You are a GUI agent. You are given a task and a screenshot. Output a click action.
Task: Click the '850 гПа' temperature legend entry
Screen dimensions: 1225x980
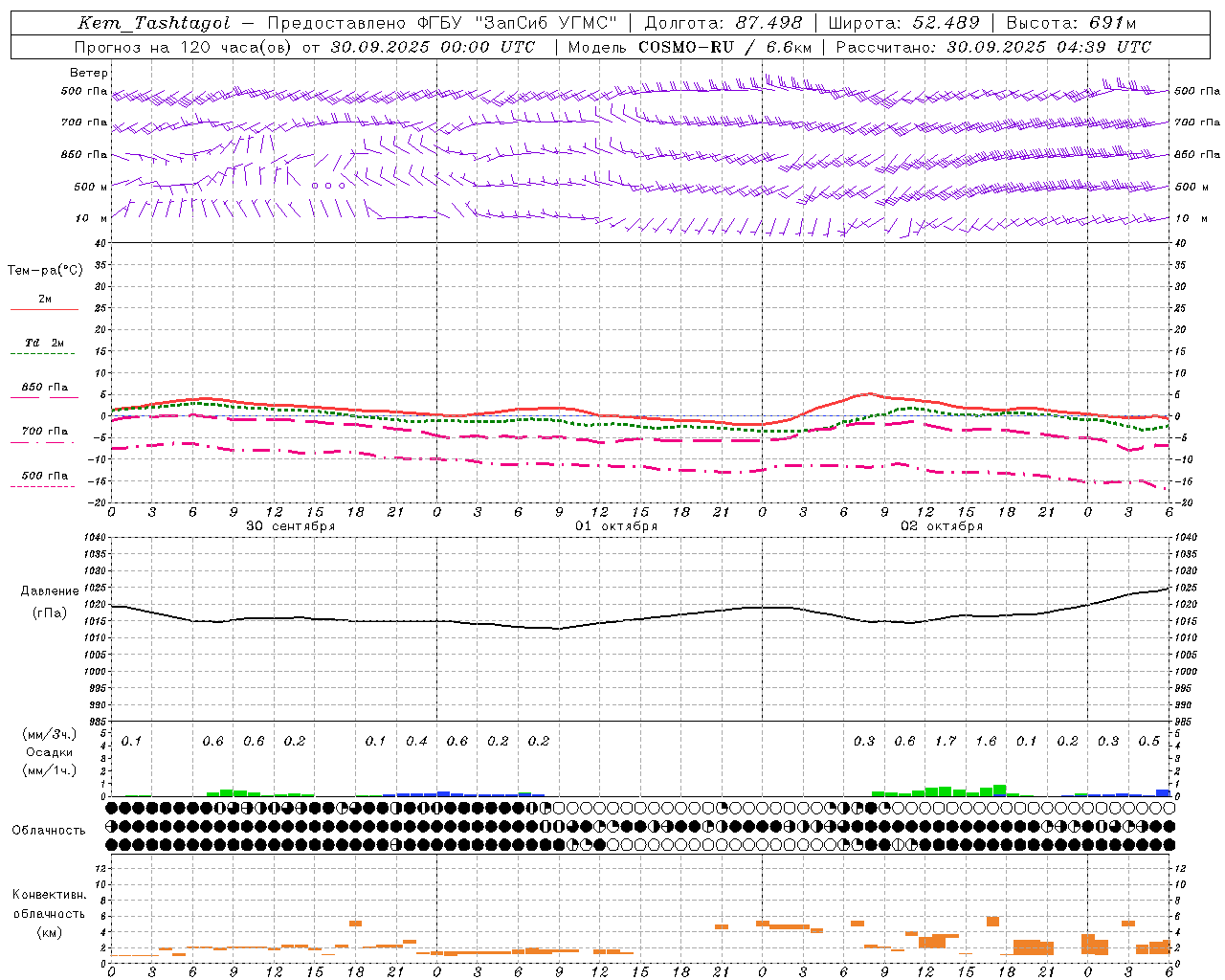point(45,388)
